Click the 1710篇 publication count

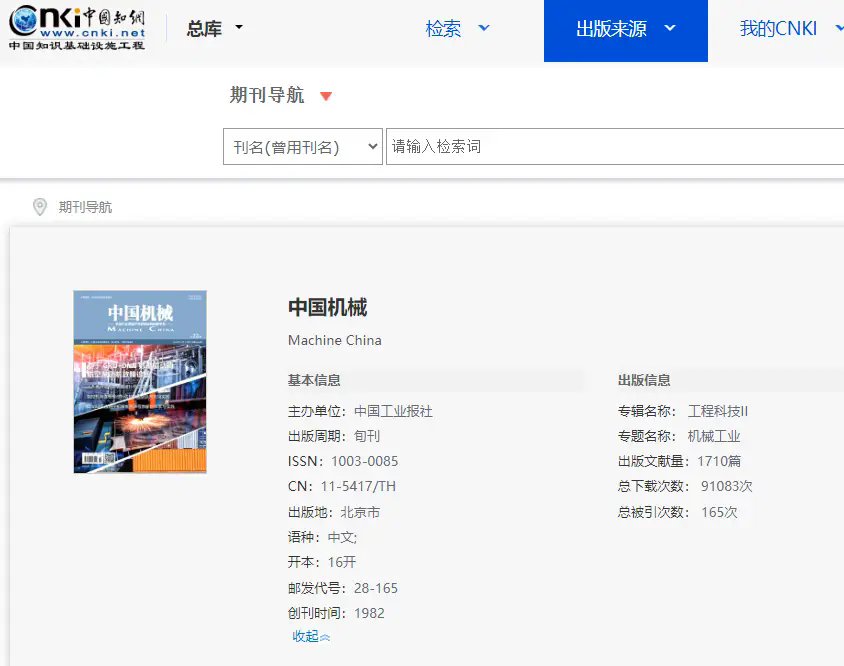coord(719,461)
